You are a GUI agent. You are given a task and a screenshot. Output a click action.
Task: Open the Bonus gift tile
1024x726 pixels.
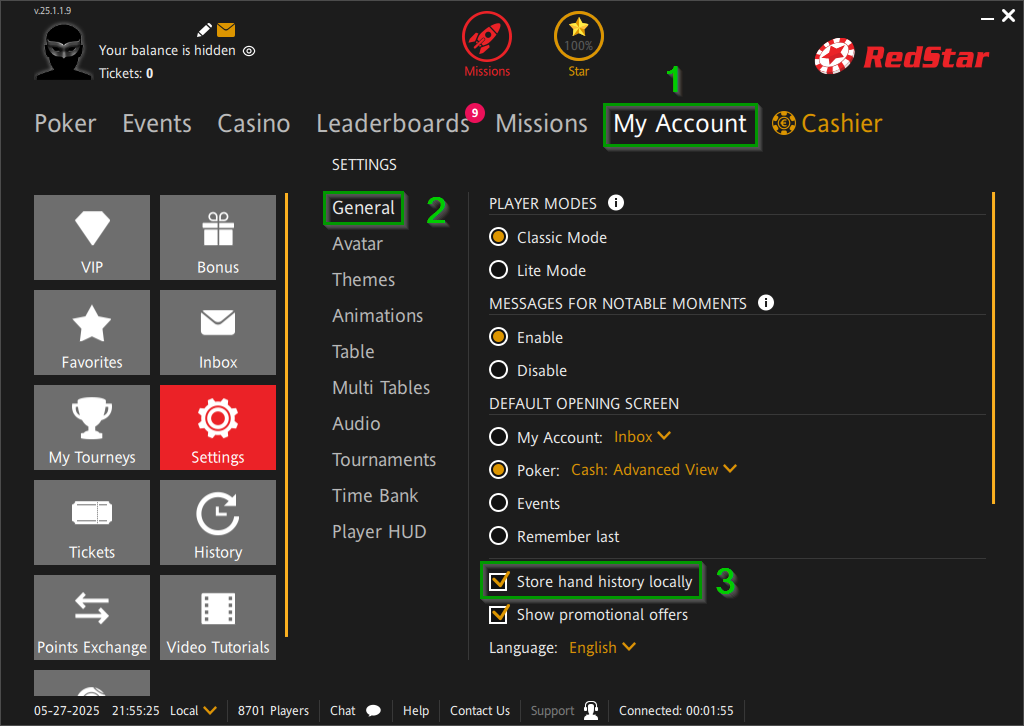point(218,237)
